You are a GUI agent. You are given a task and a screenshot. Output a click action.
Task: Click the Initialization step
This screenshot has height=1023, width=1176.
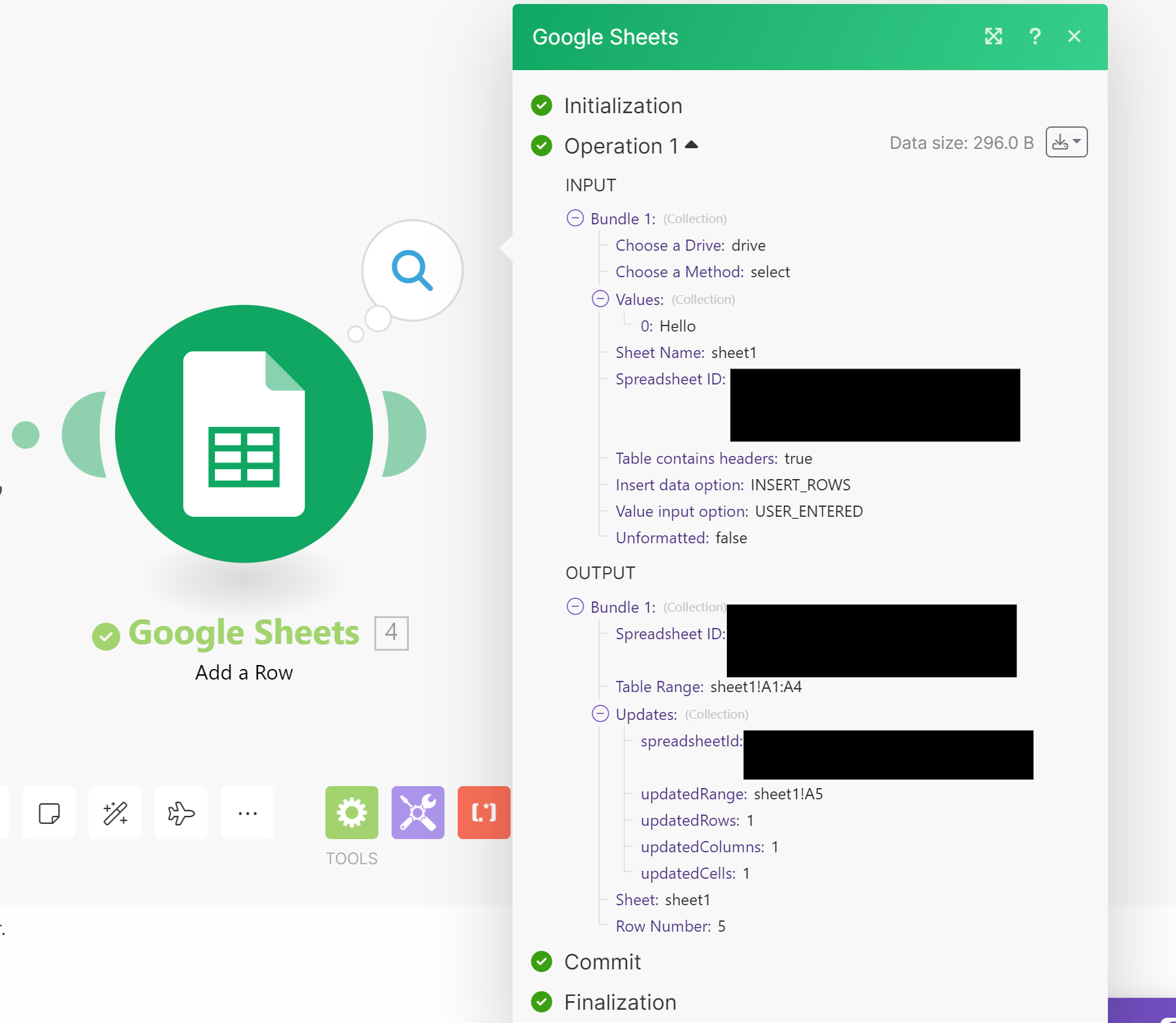pyautogui.click(x=623, y=106)
